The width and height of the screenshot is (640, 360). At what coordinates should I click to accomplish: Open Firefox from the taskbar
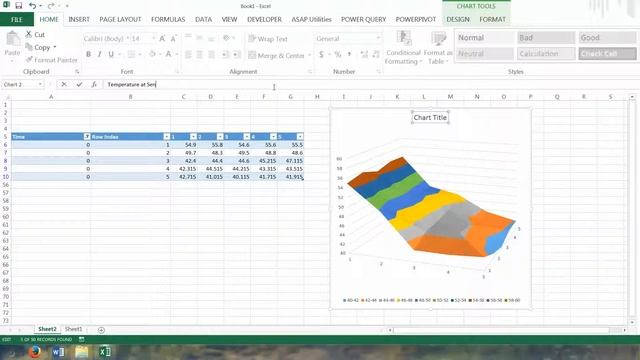[x=34, y=351]
